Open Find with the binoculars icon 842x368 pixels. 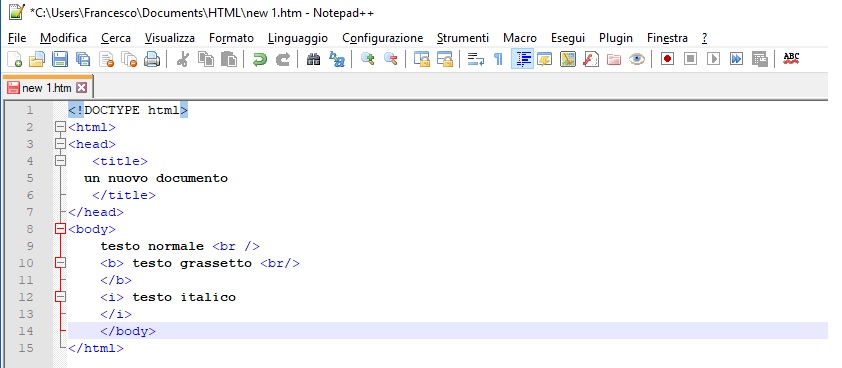[x=314, y=59]
